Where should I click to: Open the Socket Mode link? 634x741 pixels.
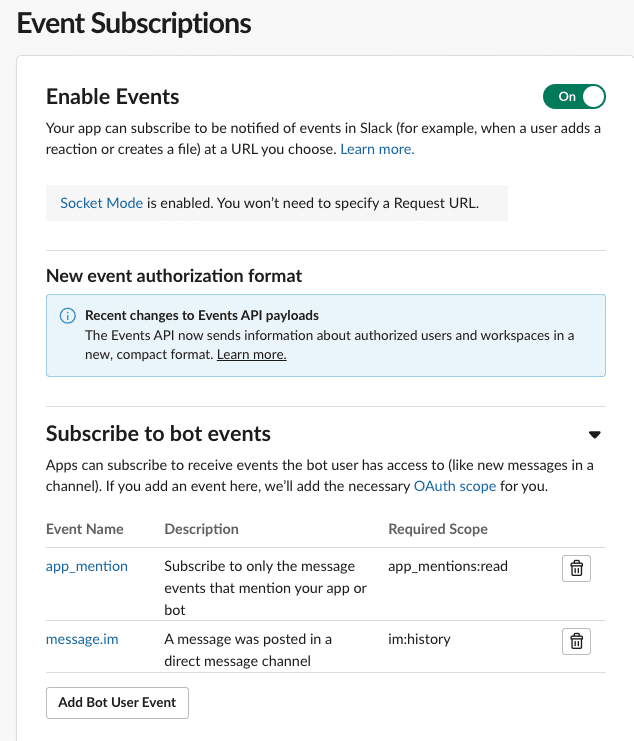[101, 203]
